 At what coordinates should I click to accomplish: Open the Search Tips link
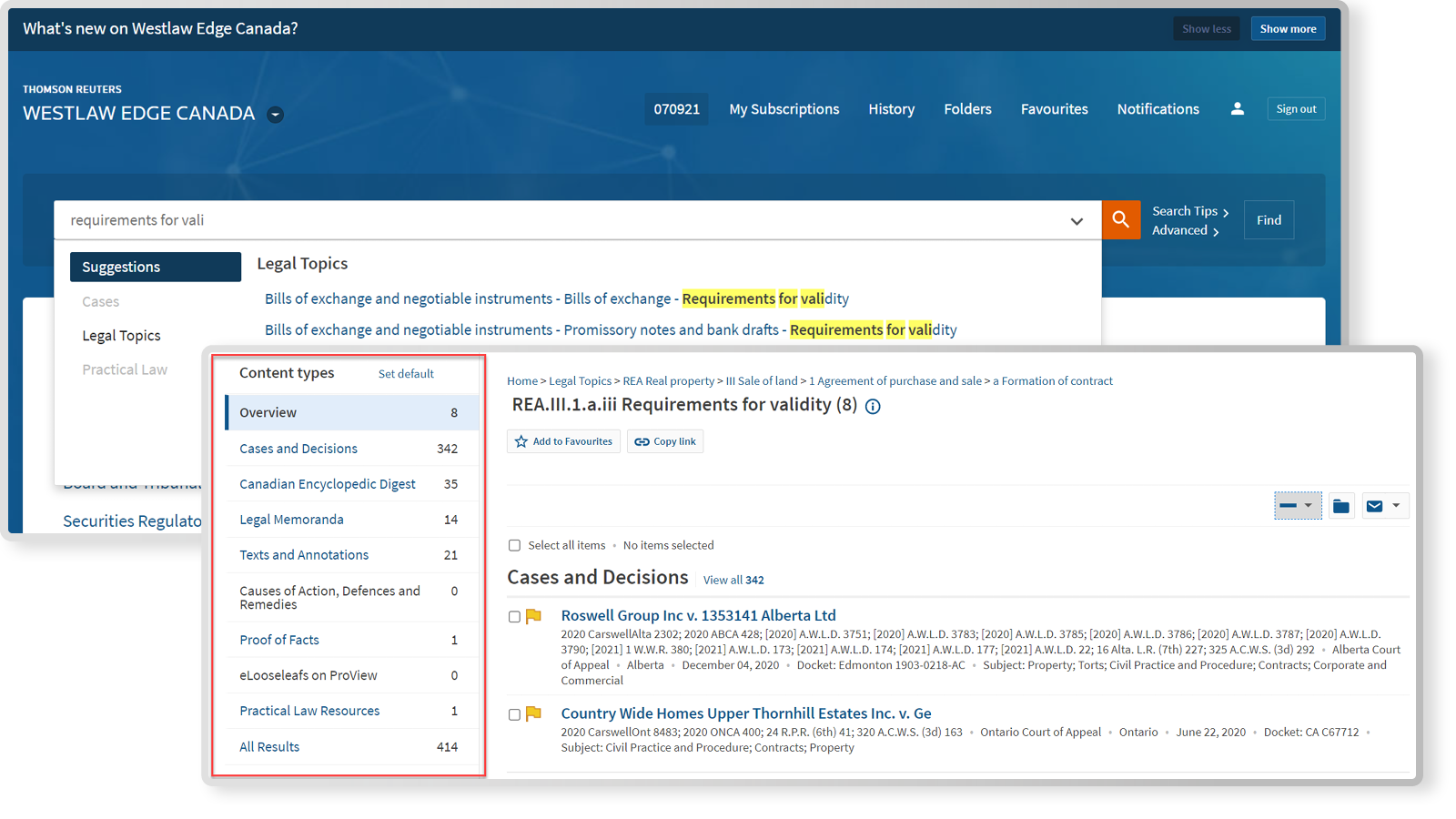point(1190,211)
